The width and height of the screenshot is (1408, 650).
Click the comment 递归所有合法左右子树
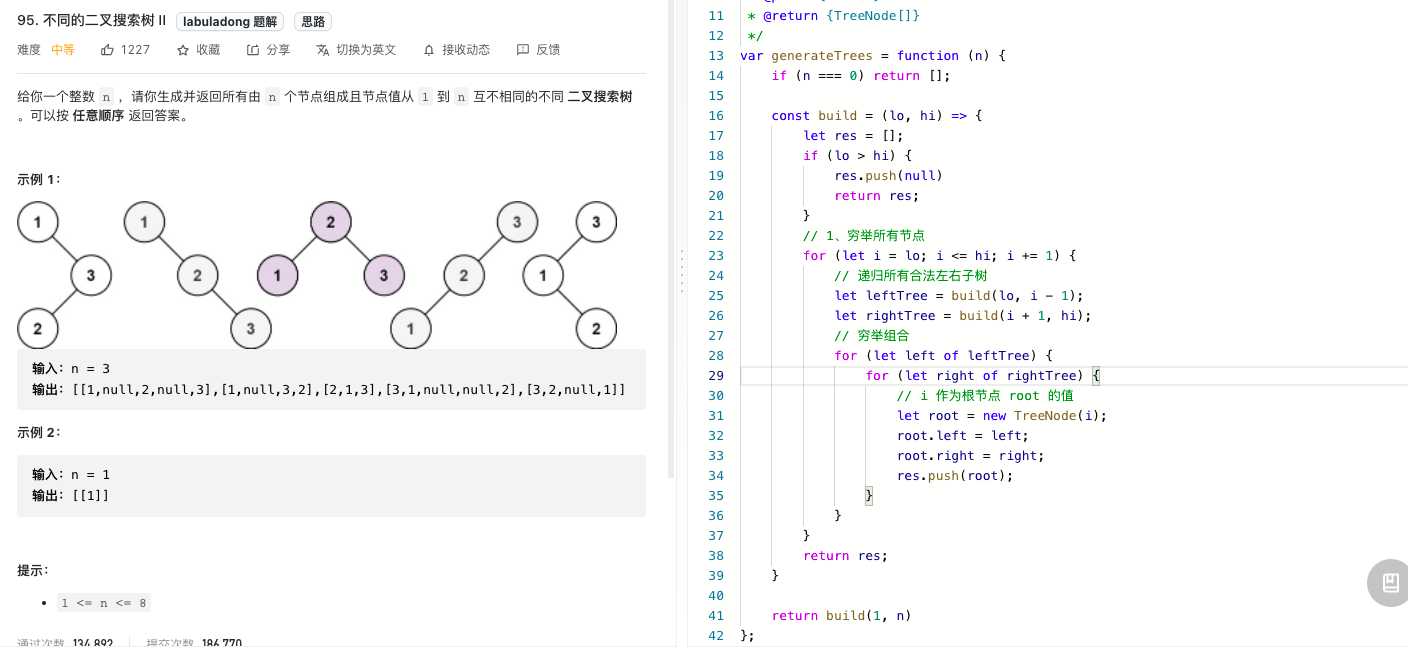point(911,275)
